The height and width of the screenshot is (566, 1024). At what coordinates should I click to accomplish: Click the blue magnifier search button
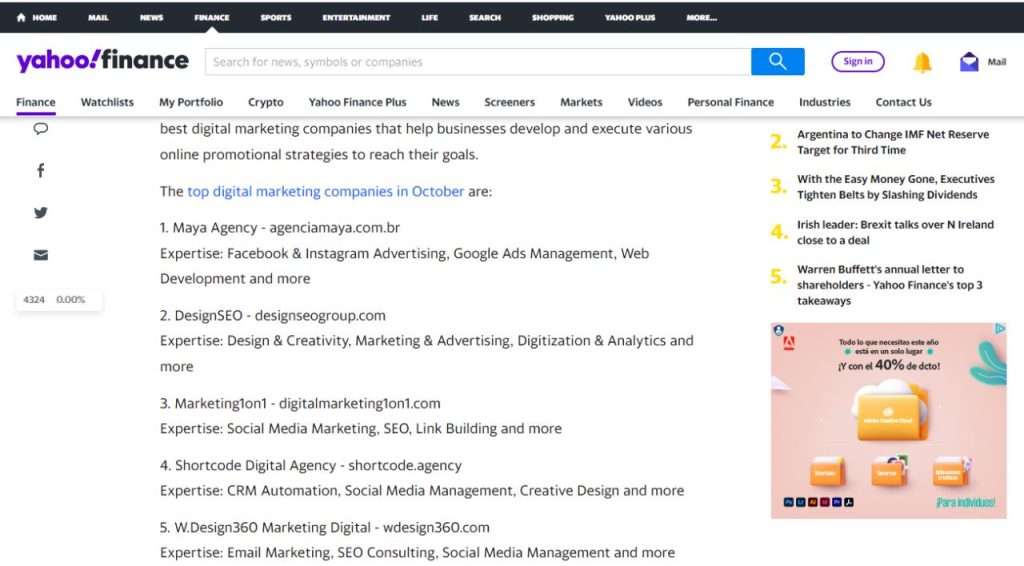pos(777,62)
